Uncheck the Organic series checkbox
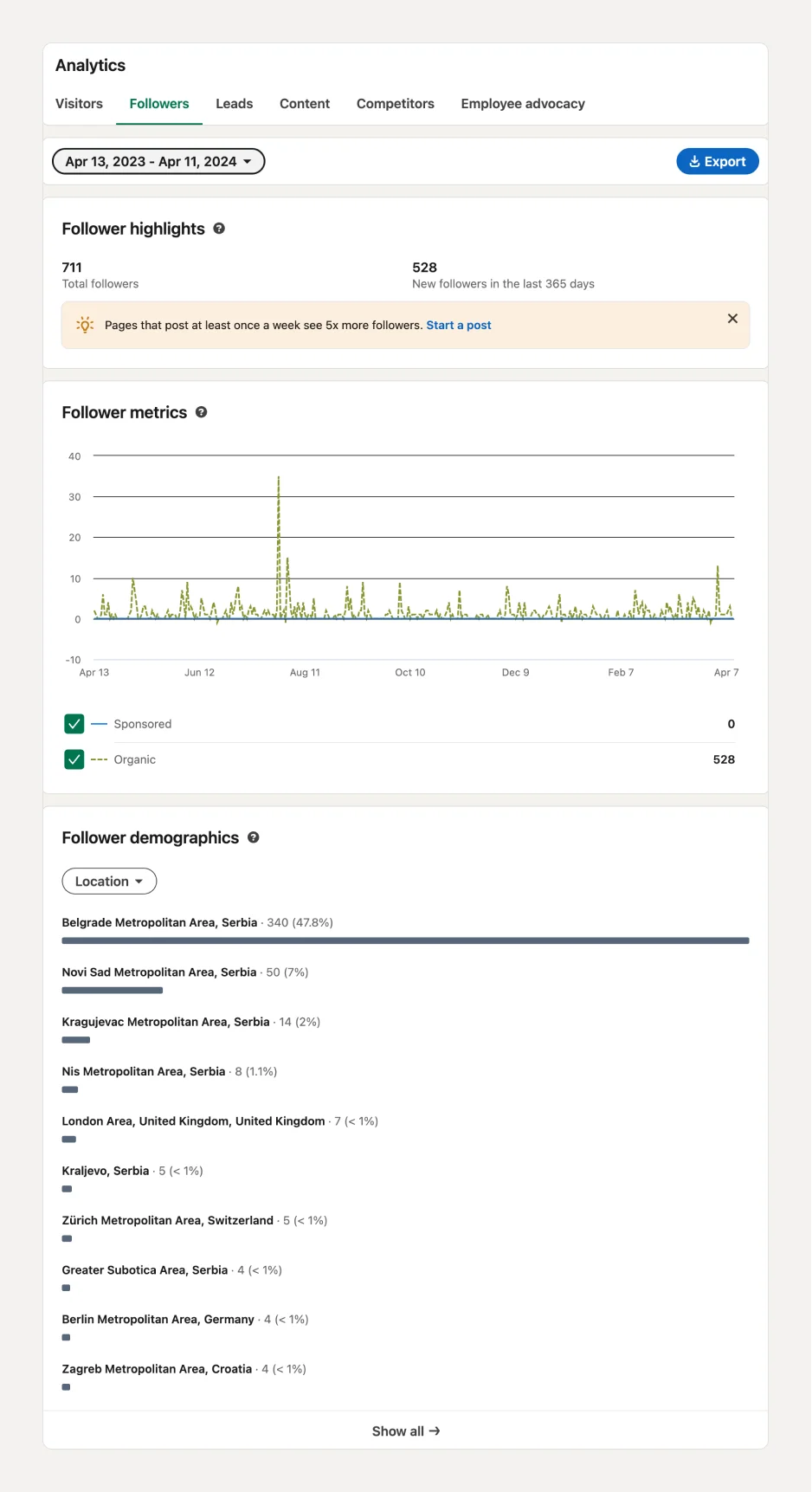The height and width of the screenshot is (1492, 812). 74,759
